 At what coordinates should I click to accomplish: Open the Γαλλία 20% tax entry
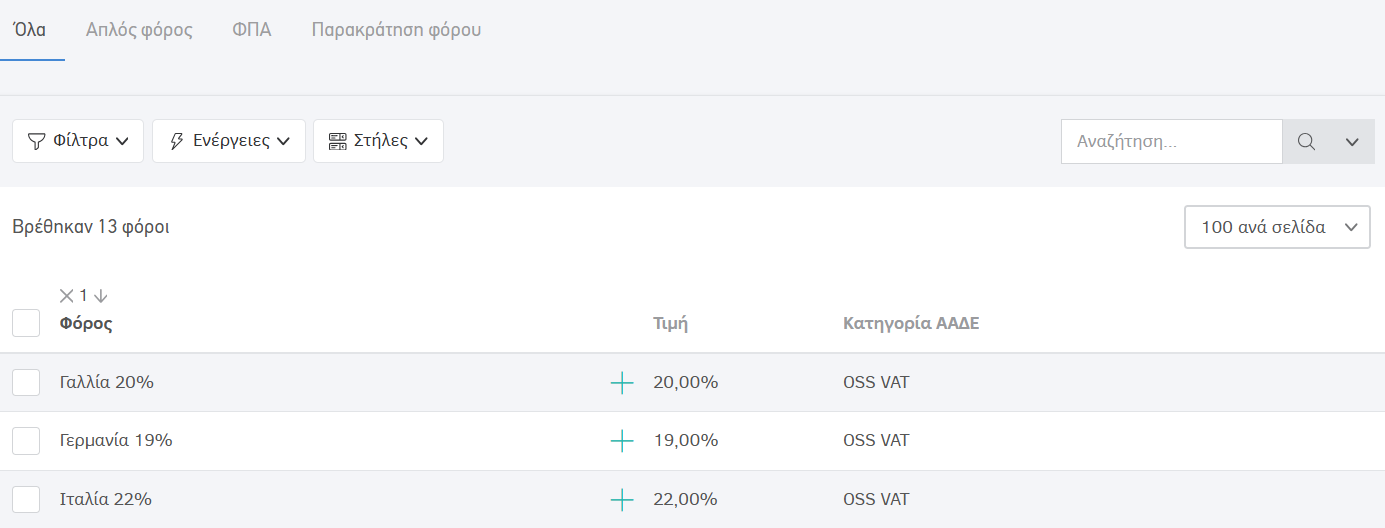[x=107, y=382]
